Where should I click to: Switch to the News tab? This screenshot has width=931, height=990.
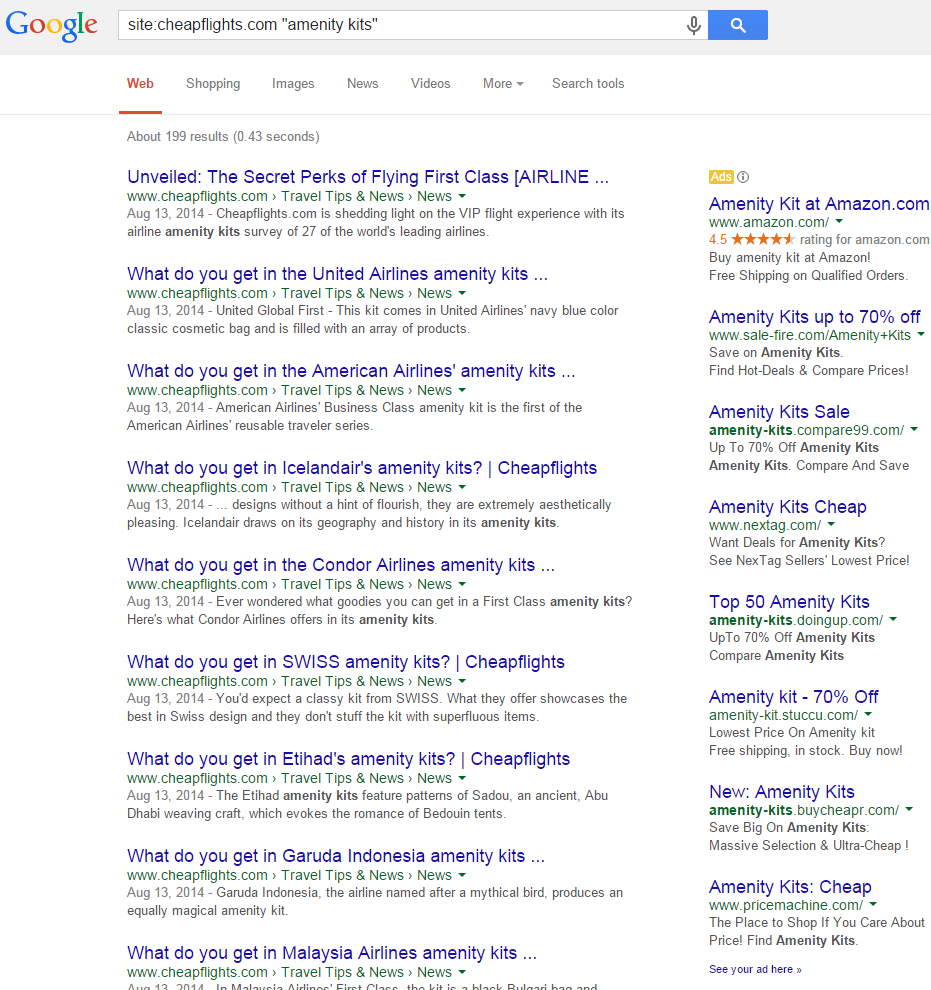tap(362, 83)
